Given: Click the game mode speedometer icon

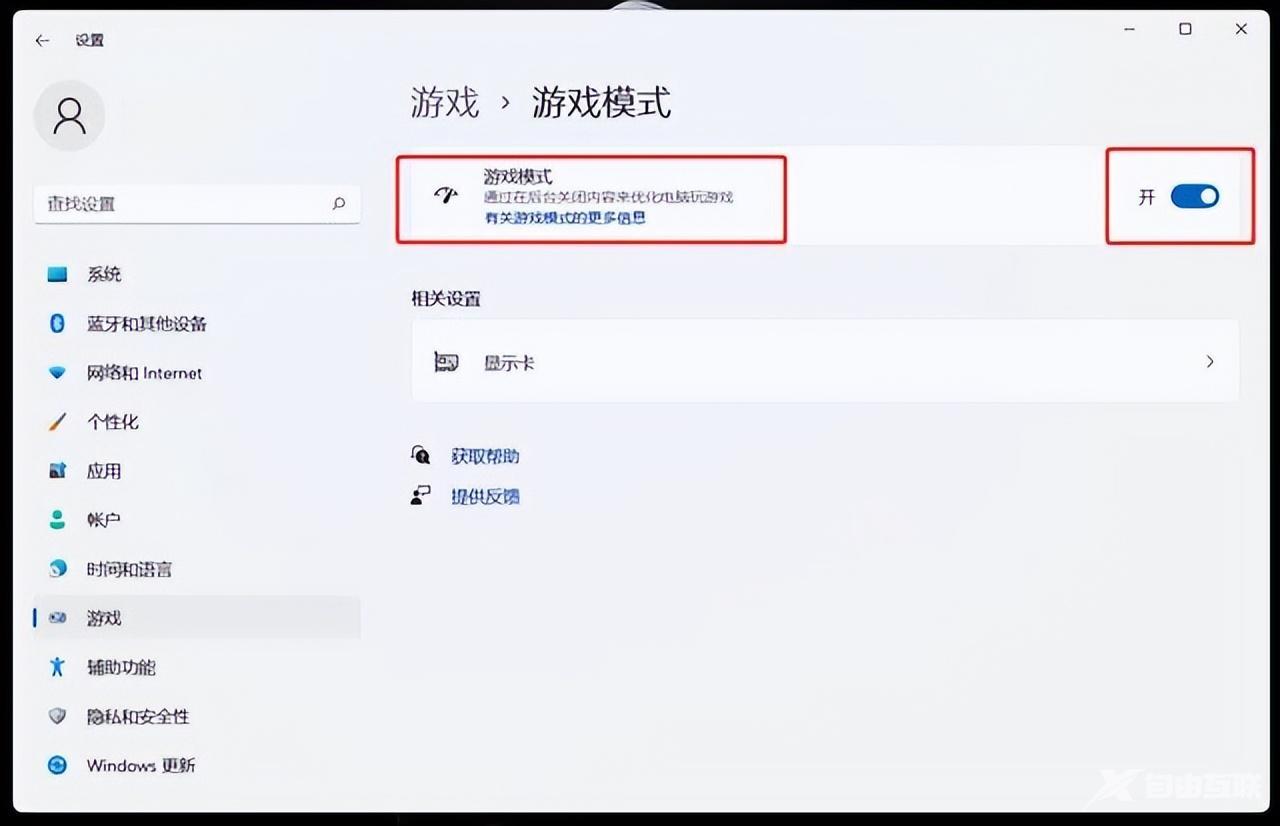Looking at the screenshot, I should pyautogui.click(x=445, y=195).
